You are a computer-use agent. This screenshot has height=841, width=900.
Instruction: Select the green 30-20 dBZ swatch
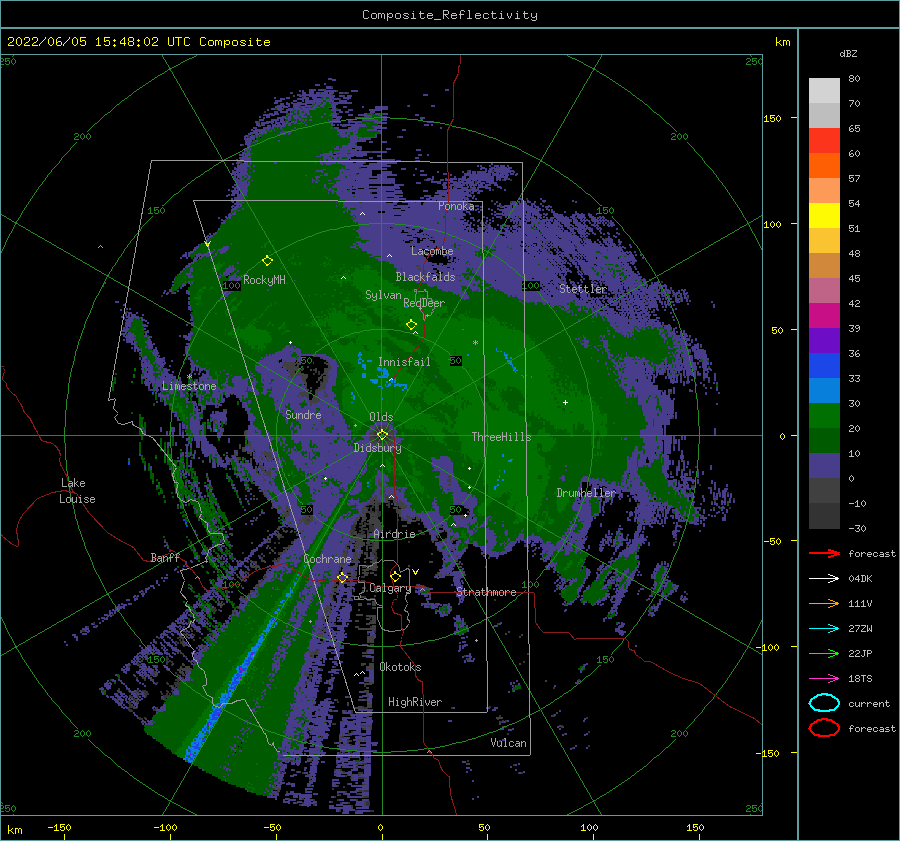click(824, 415)
